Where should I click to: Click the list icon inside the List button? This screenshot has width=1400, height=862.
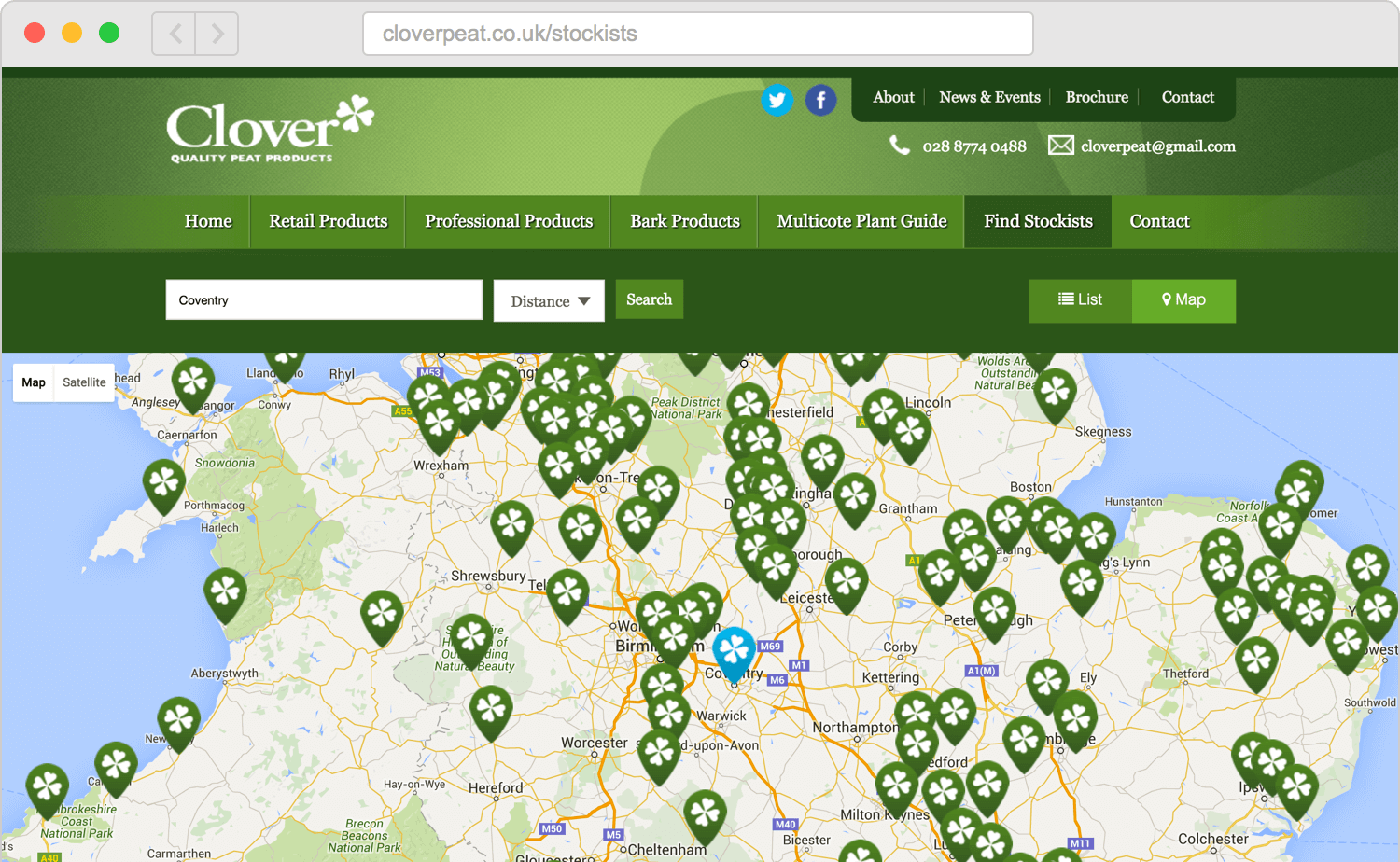1064,299
